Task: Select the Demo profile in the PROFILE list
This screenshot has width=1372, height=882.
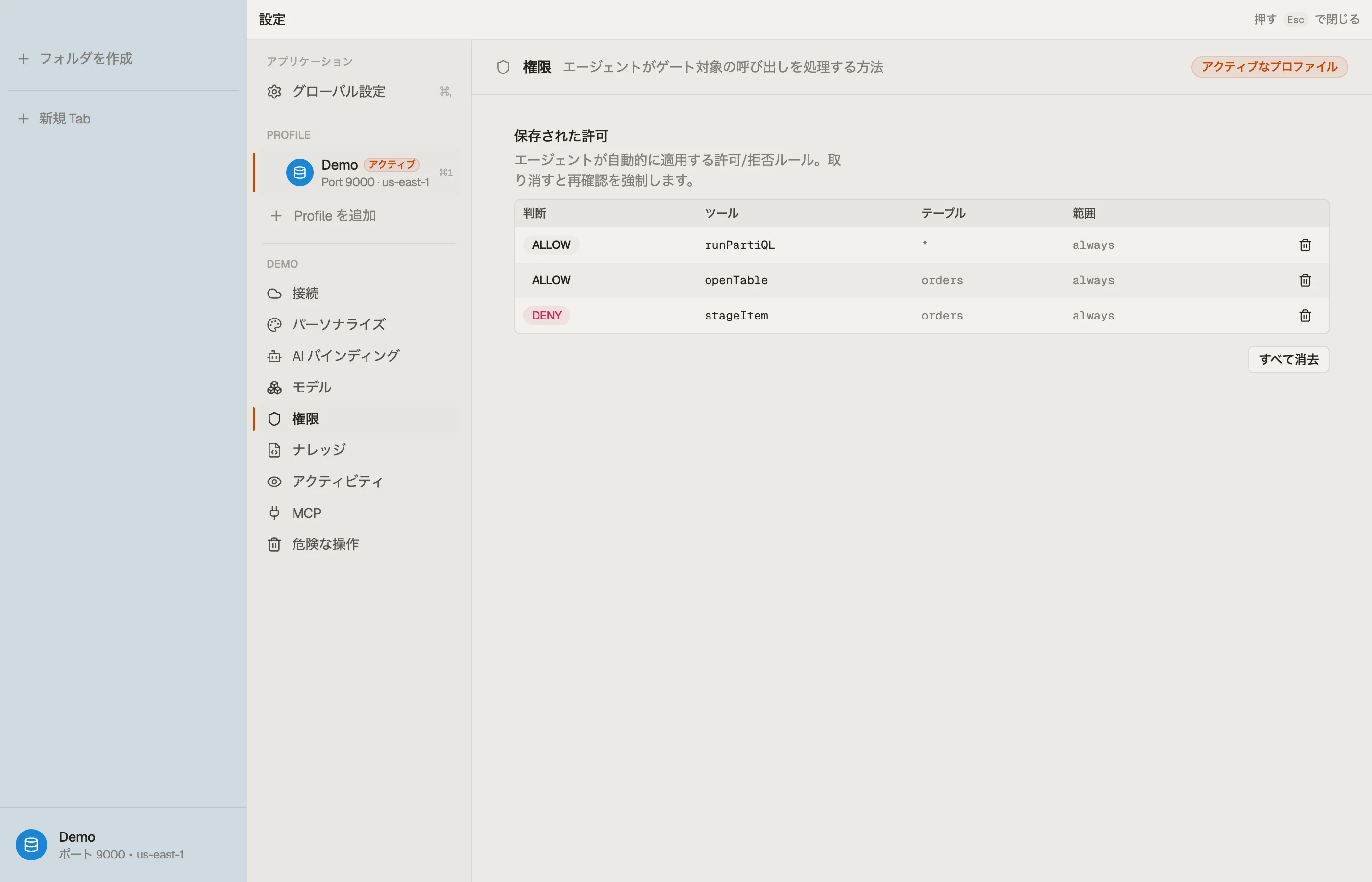Action: [x=359, y=172]
